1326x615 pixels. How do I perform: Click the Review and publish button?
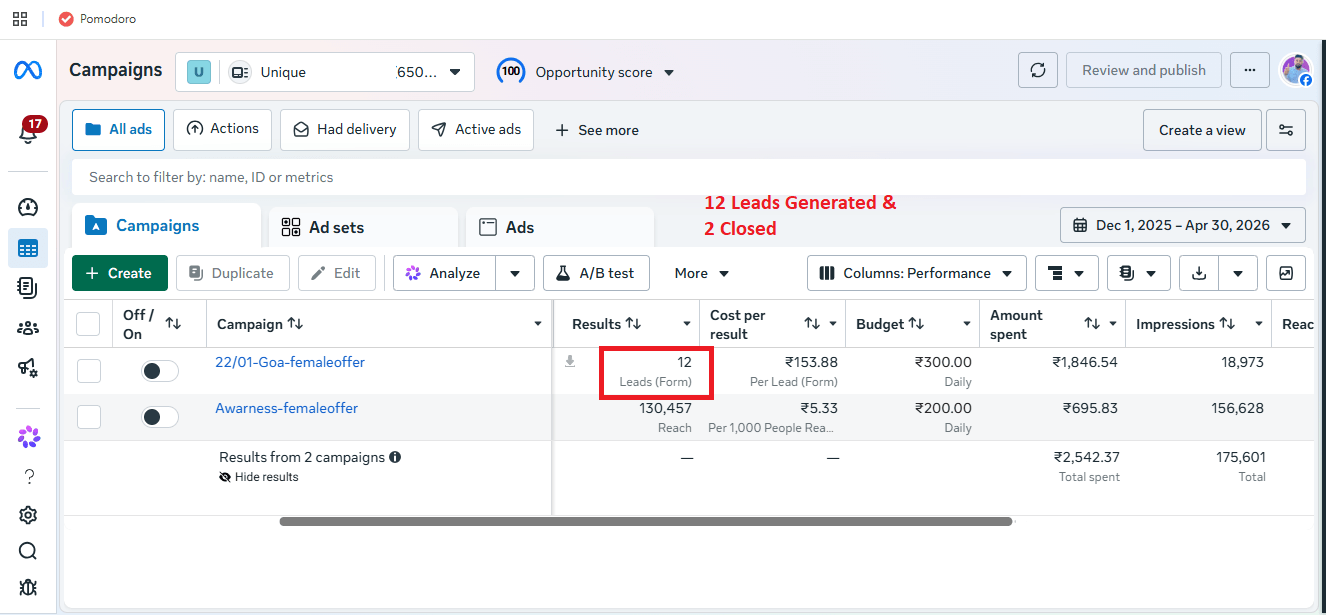pos(1144,70)
